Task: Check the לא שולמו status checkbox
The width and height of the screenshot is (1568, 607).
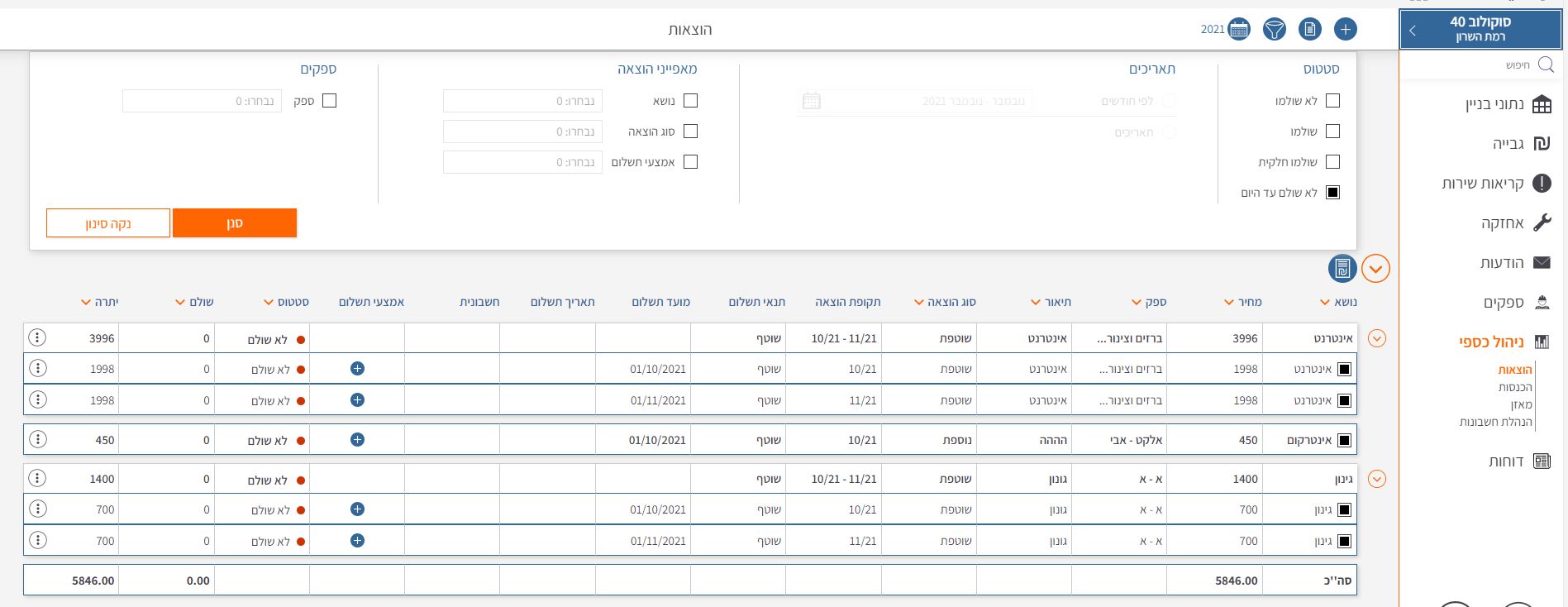Action: pos(1332,101)
